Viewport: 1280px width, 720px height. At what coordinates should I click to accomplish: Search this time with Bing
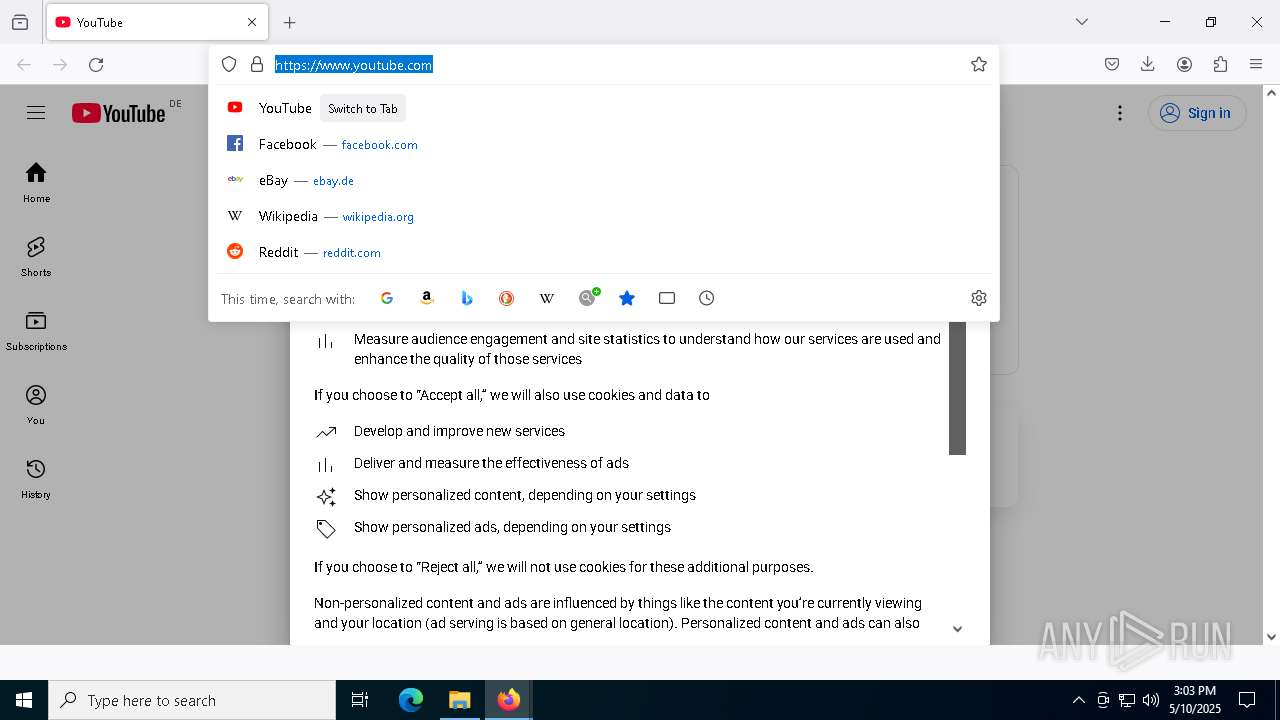(x=467, y=298)
